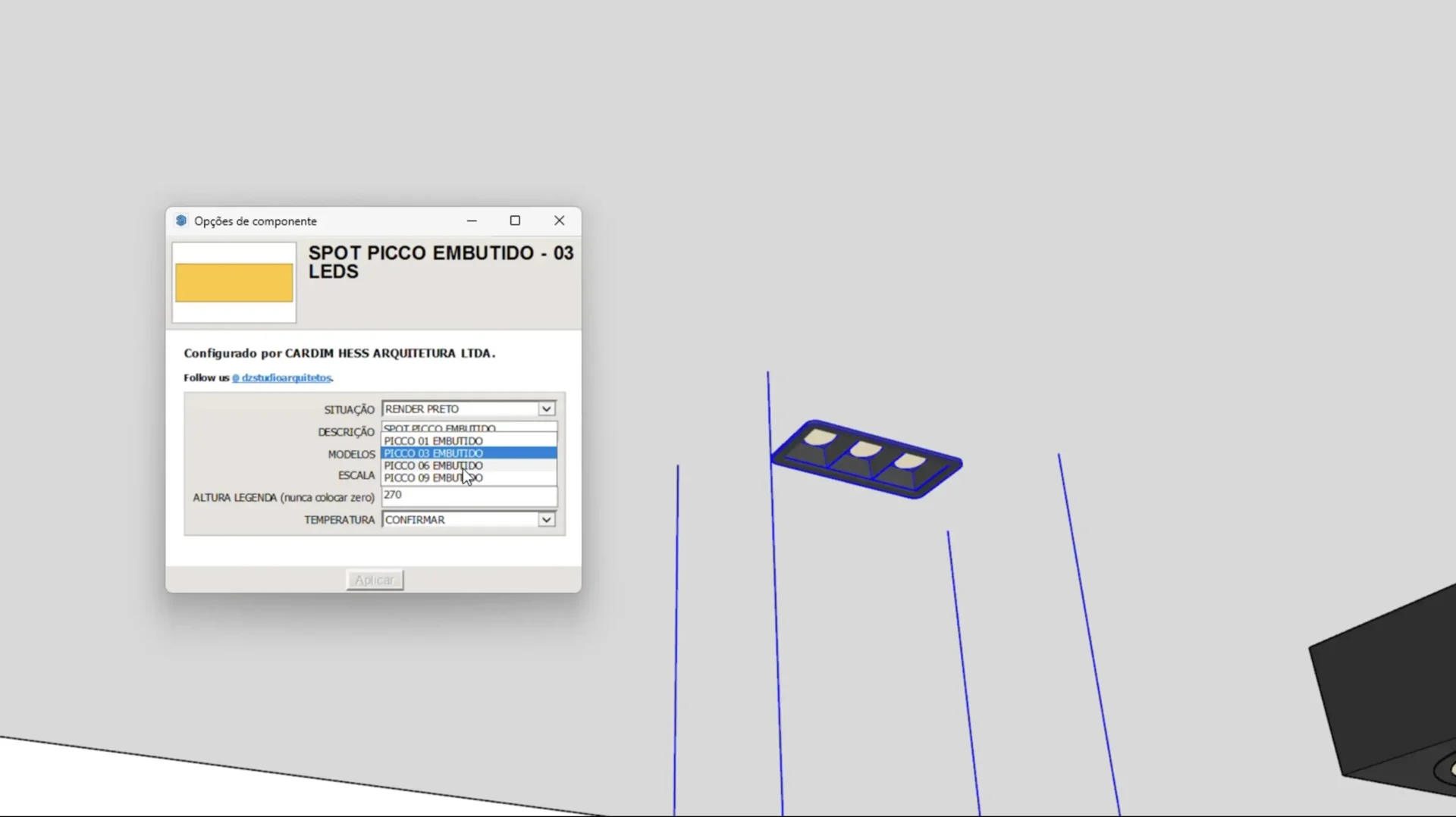Expand the SITUAÇÃO dropdown

(x=546, y=409)
